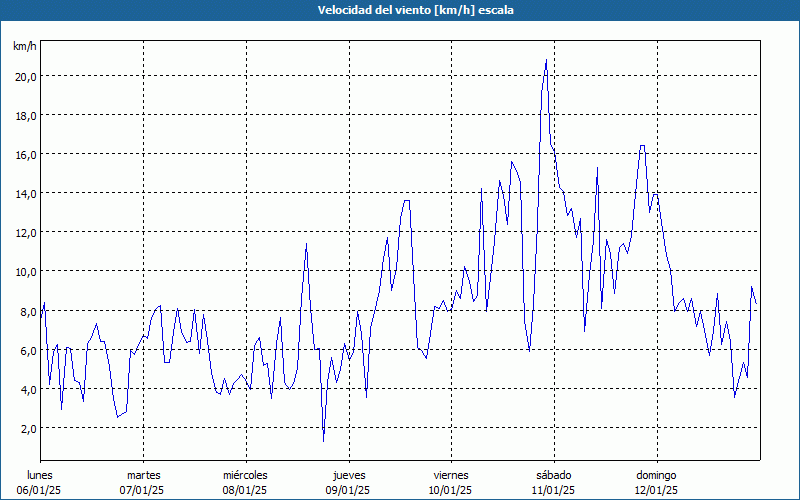The width and height of the screenshot is (800, 500).
Task: Click the 16,0 y-axis value
Action: click(x=26, y=155)
